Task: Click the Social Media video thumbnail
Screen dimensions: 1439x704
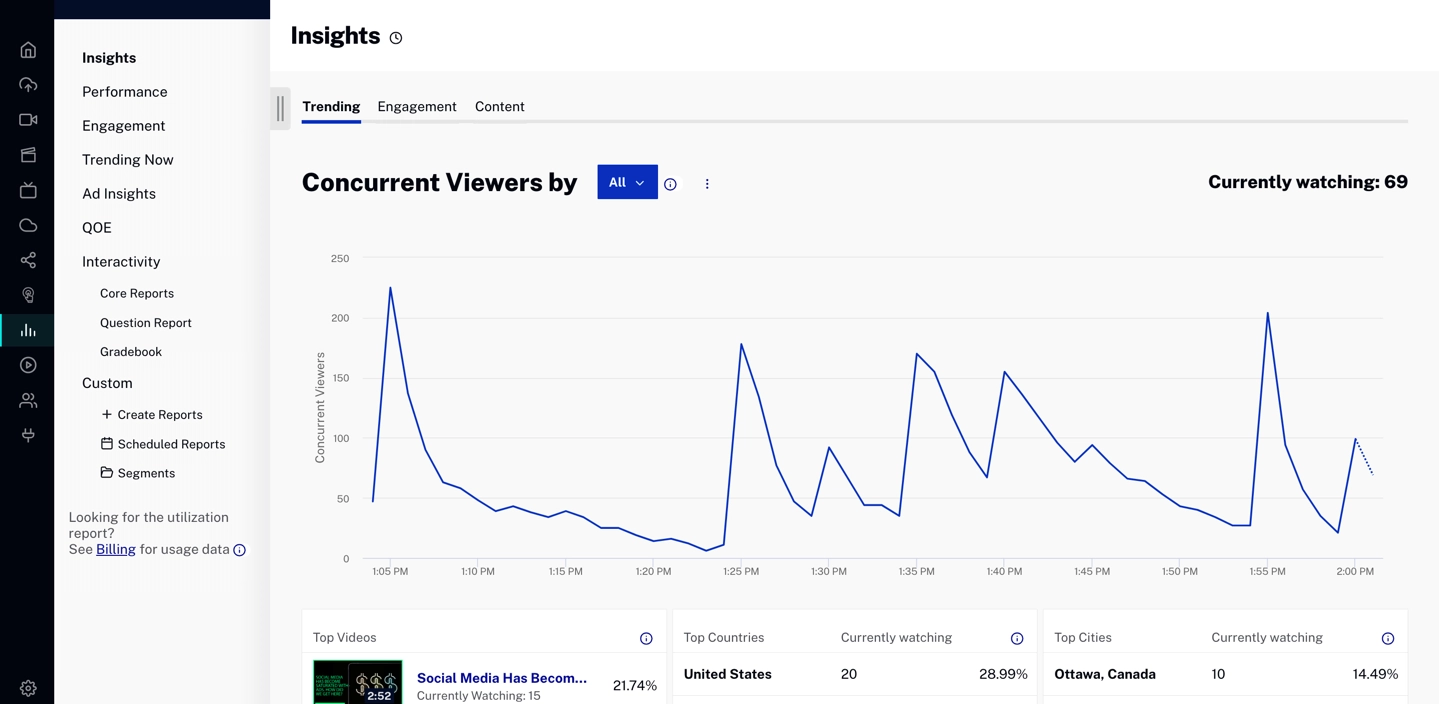Action: (x=357, y=681)
